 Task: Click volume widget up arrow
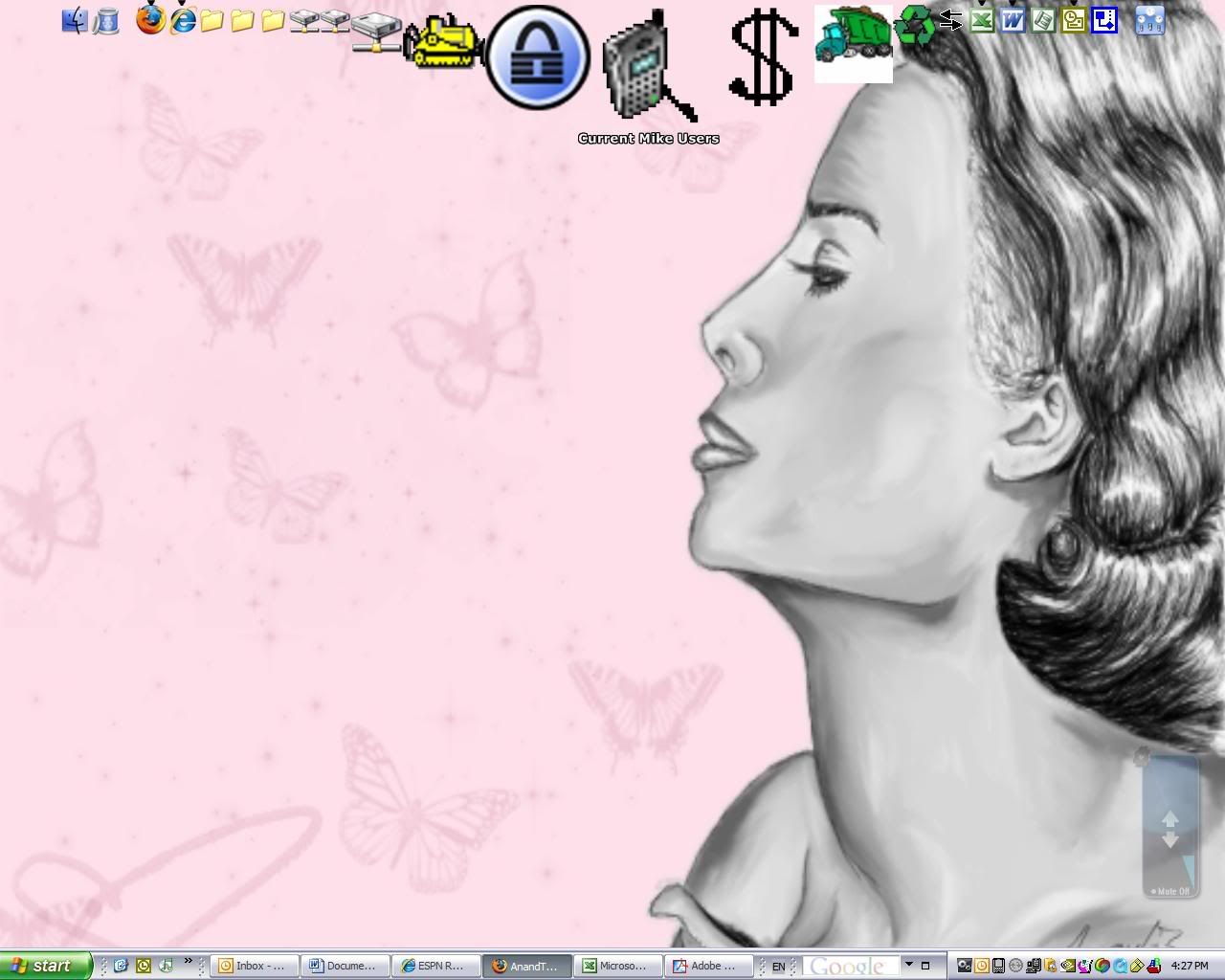point(1169,819)
